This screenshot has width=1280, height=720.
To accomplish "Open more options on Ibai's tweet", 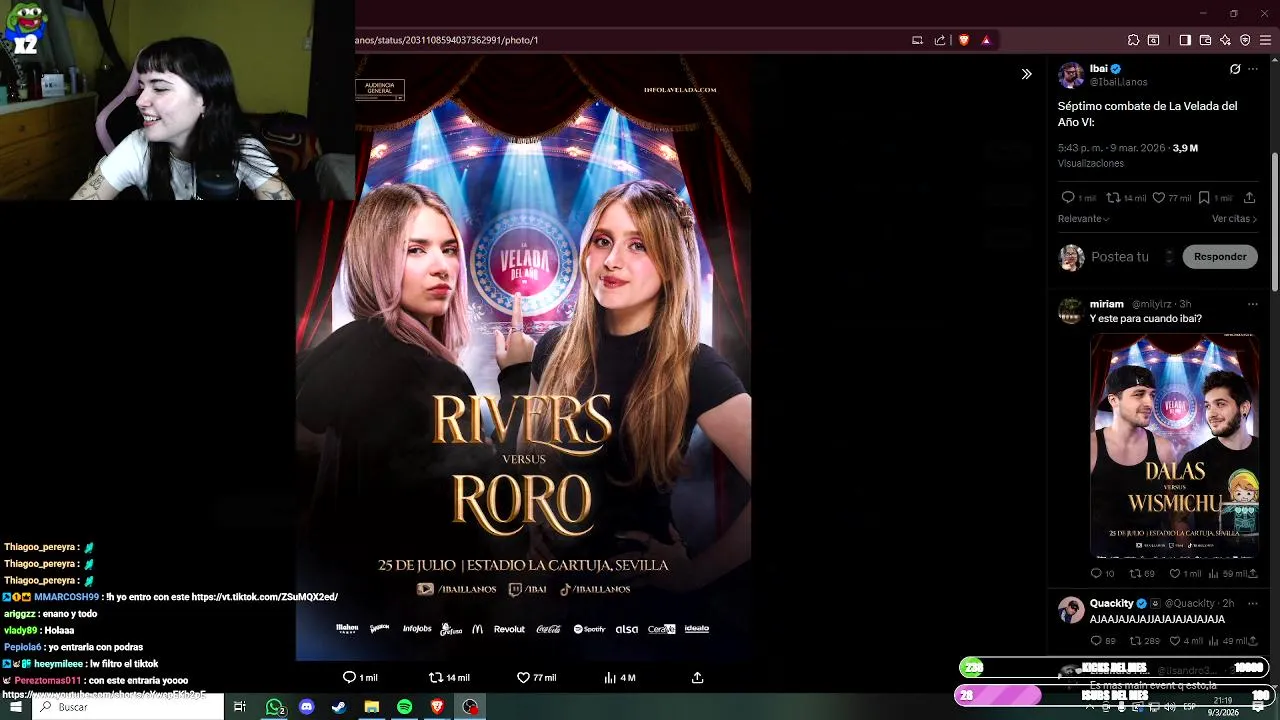I will tap(1253, 69).
